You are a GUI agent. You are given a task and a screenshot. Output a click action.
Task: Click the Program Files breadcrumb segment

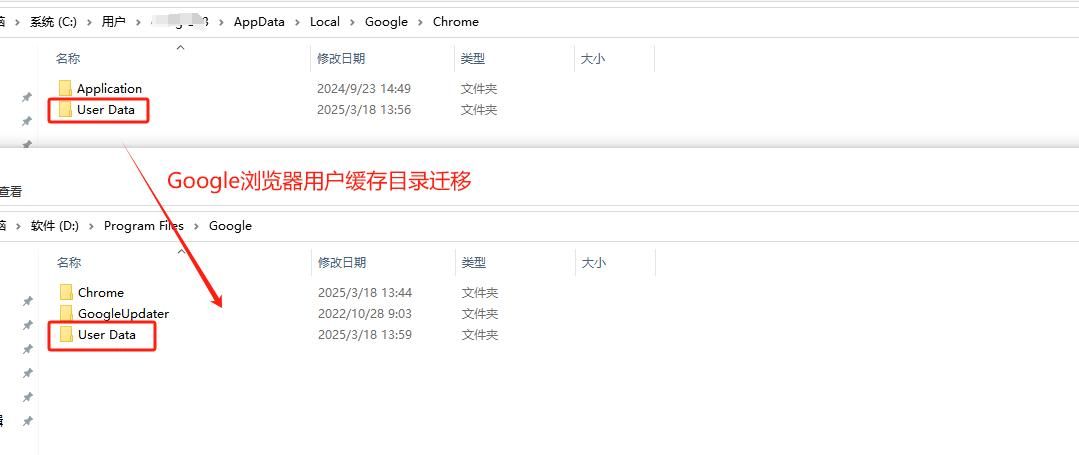click(x=144, y=226)
